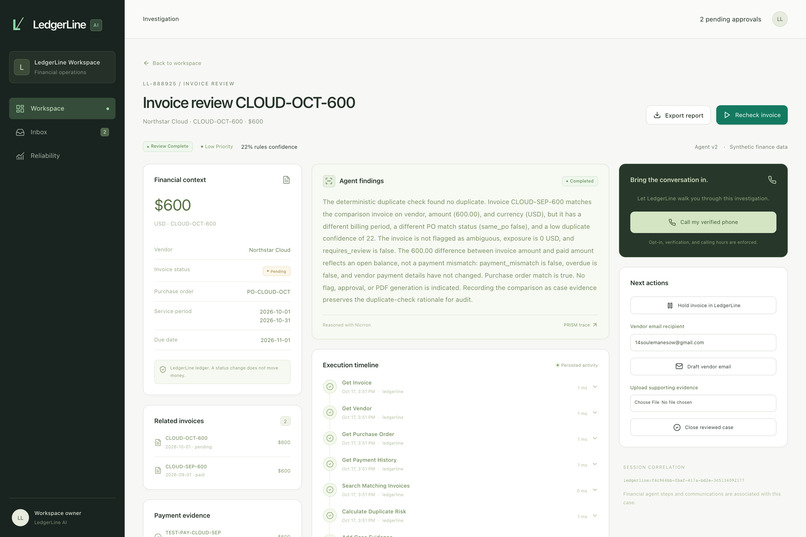This screenshot has width=806, height=537.
Task: Open the Reliability sidebar item
Action: 62,156
